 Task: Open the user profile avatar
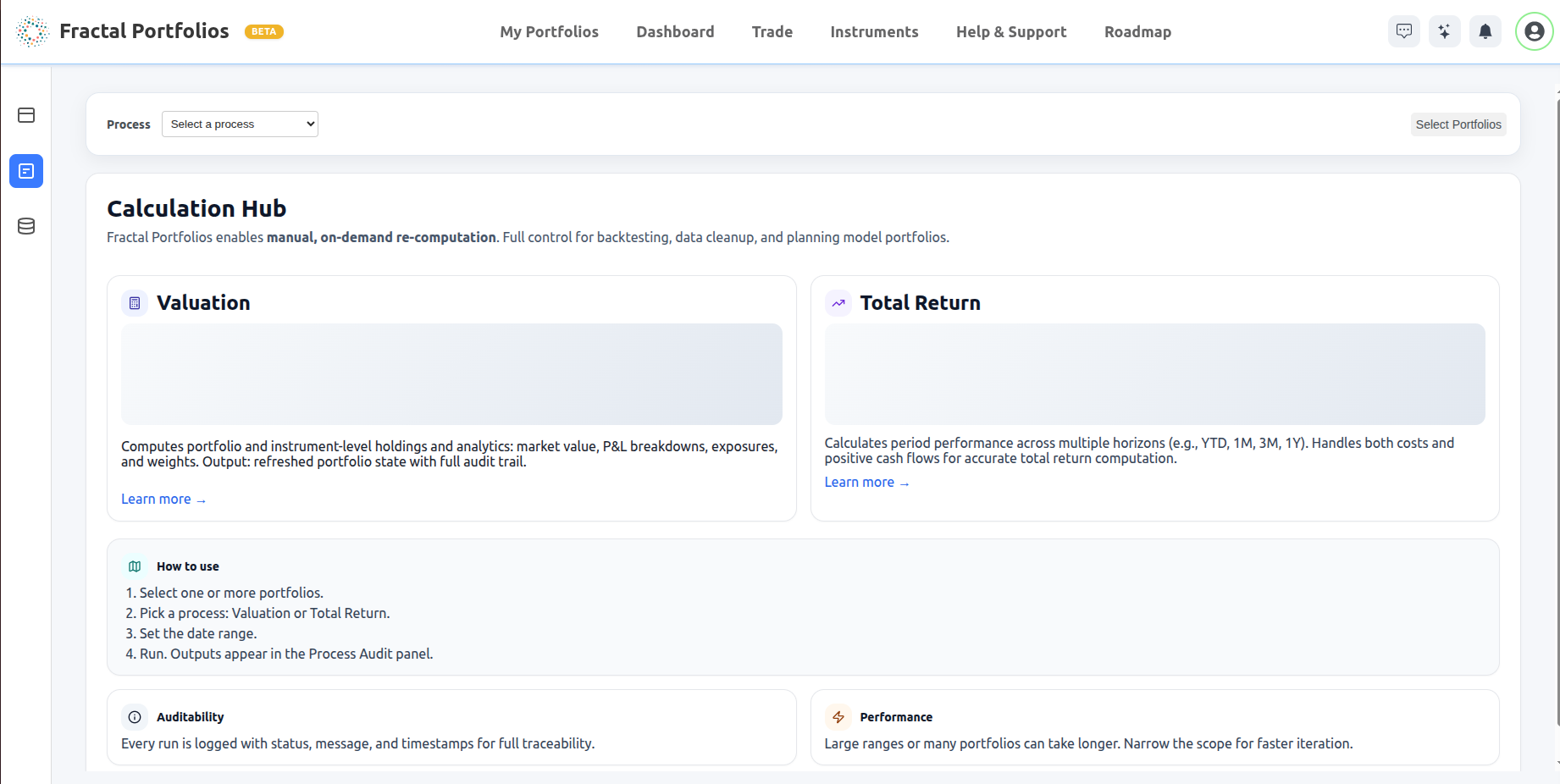coord(1534,31)
